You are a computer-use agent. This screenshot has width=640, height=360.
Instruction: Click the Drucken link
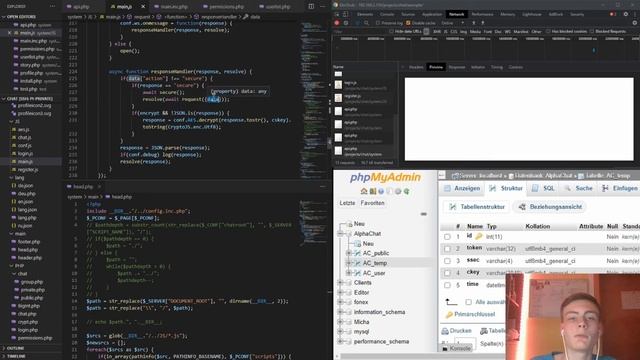pos(460,331)
